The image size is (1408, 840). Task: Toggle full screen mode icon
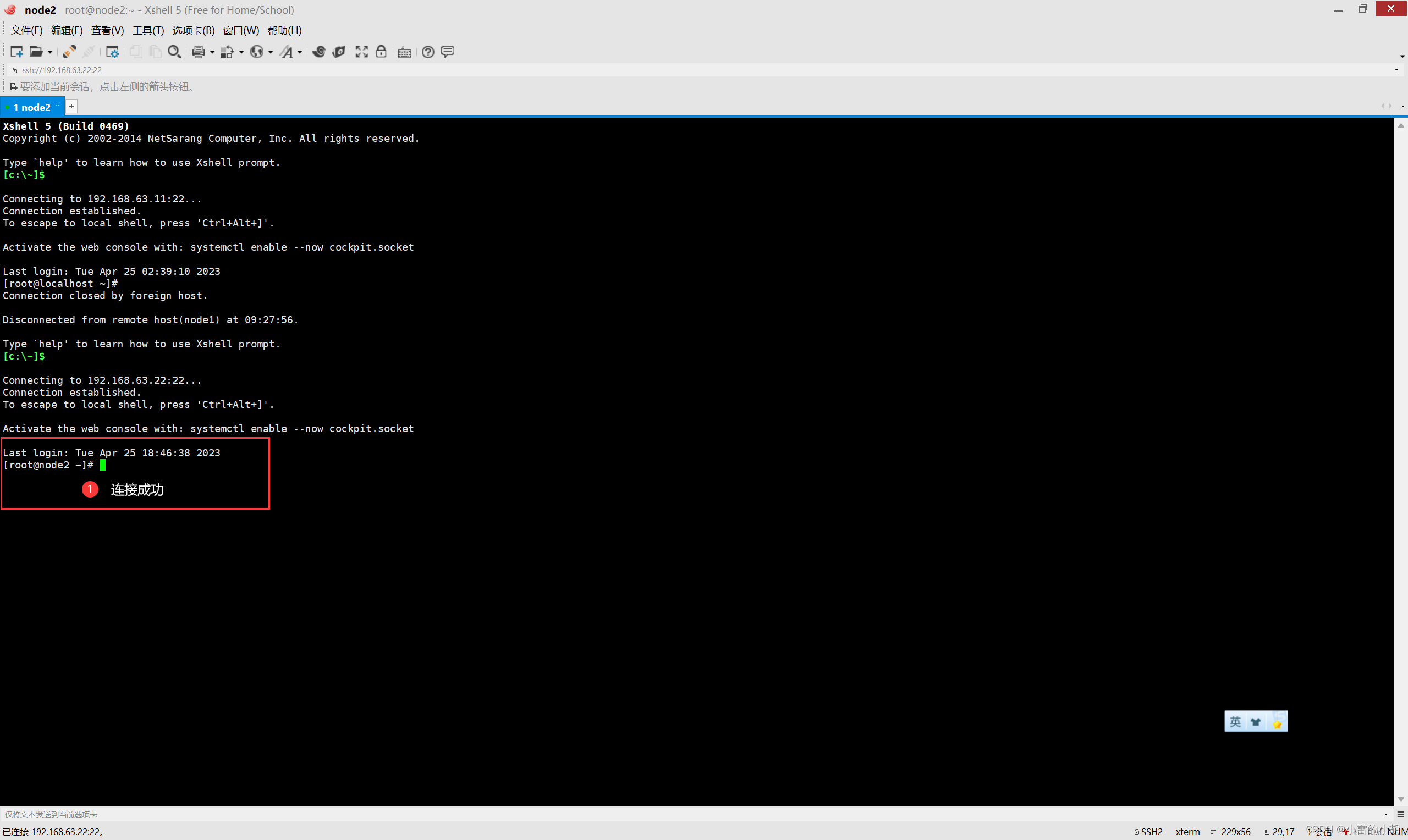[362, 52]
